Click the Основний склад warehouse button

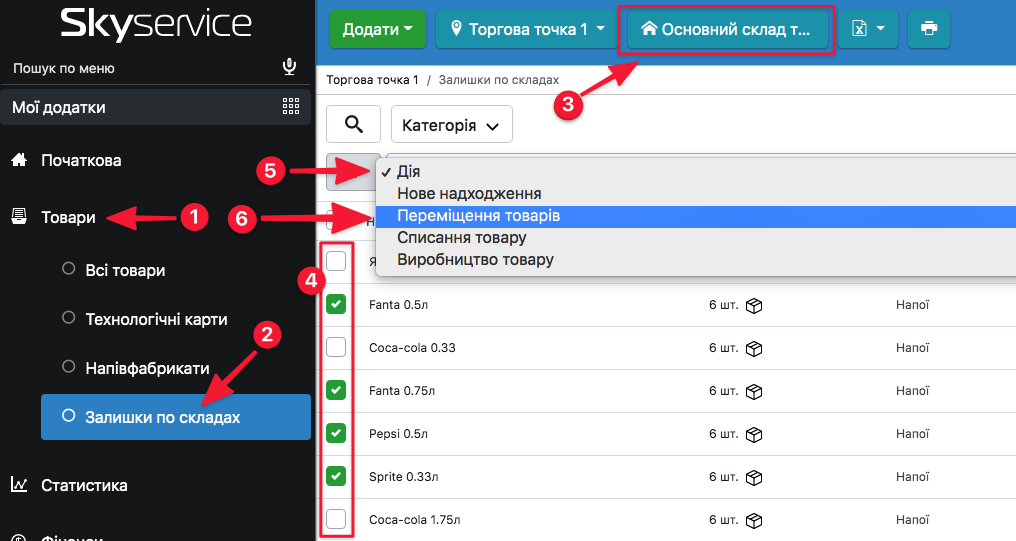click(725, 29)
